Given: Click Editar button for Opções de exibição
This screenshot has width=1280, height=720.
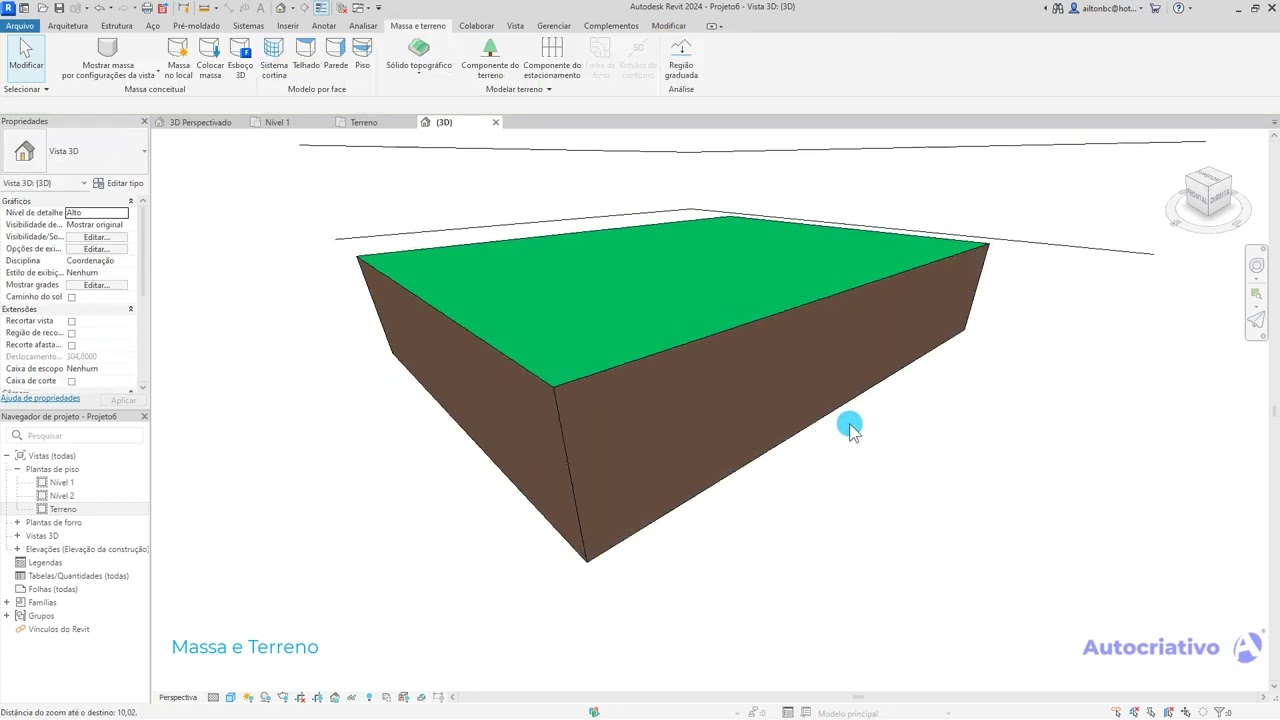Looking at the screenshot, I should [96, 249].
